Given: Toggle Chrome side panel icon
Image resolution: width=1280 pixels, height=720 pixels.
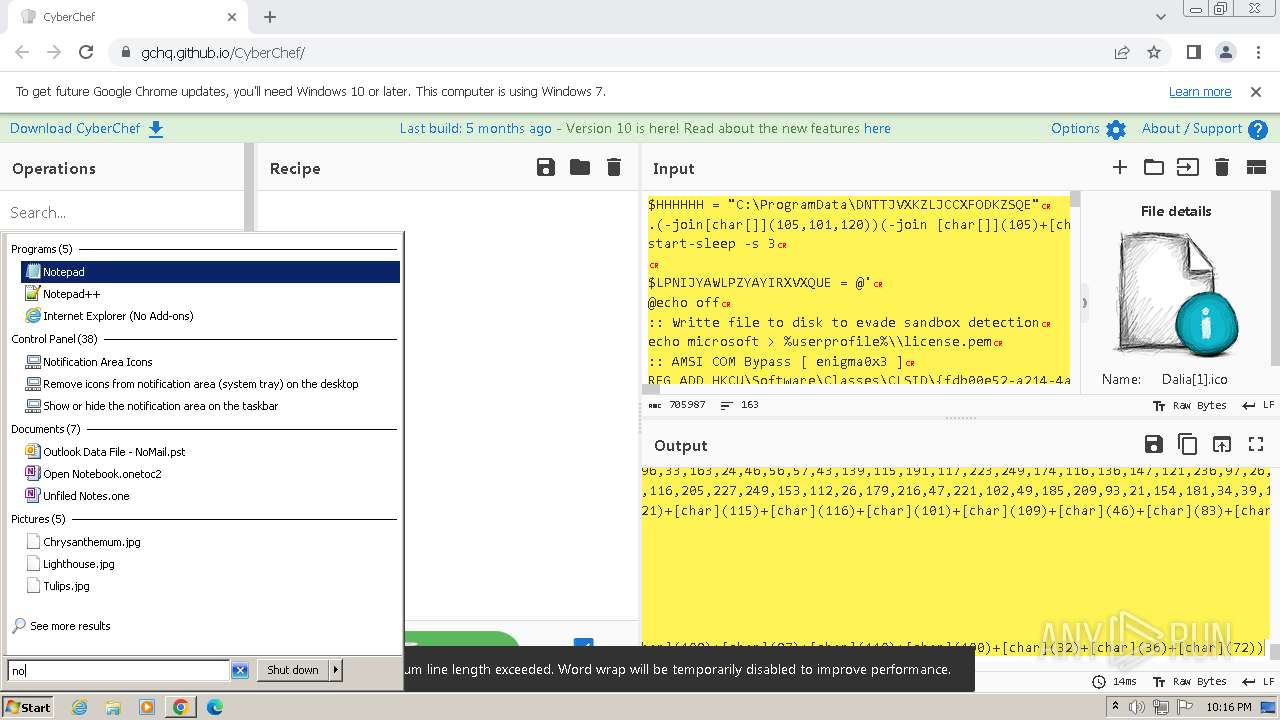Looking at the screenshot, I should click(1193, 52).
